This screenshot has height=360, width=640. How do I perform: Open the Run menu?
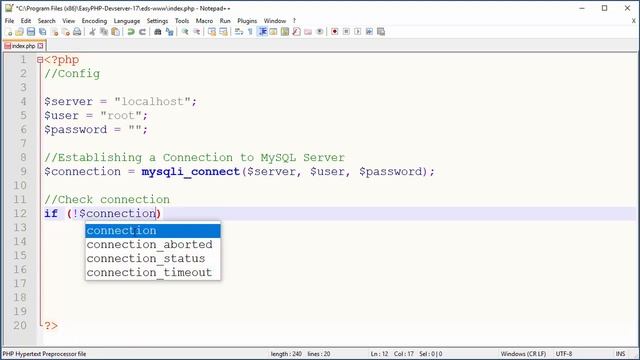pos(225,21)
